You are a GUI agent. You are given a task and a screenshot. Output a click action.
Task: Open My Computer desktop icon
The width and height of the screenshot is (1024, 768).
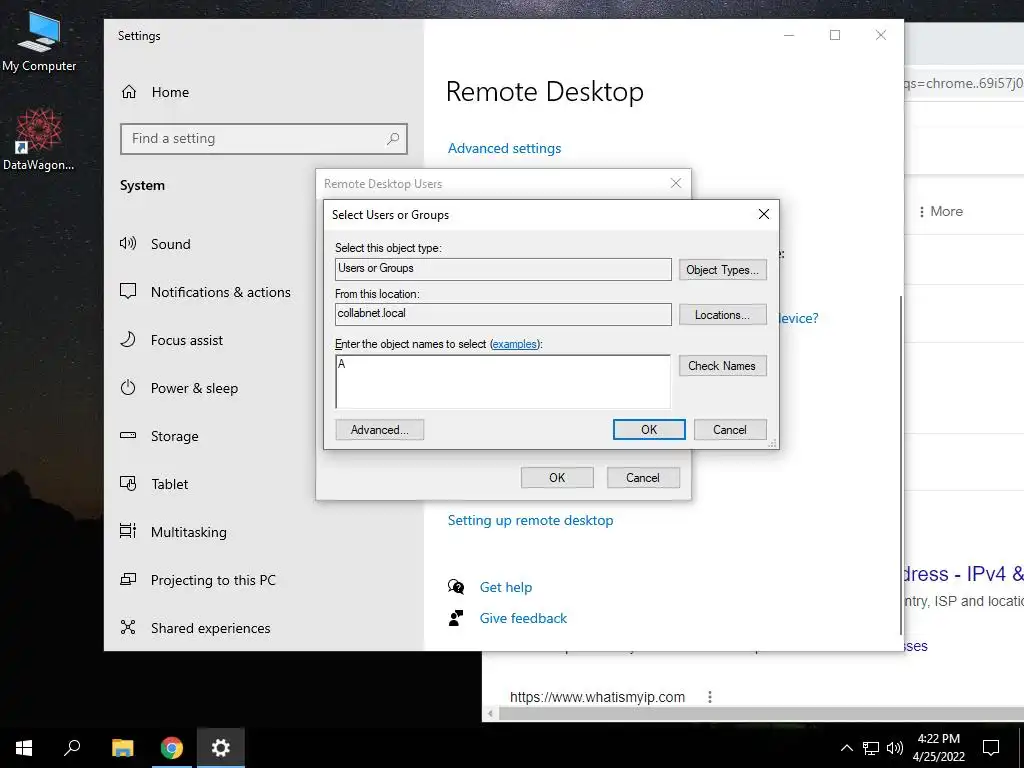(39, 42)
